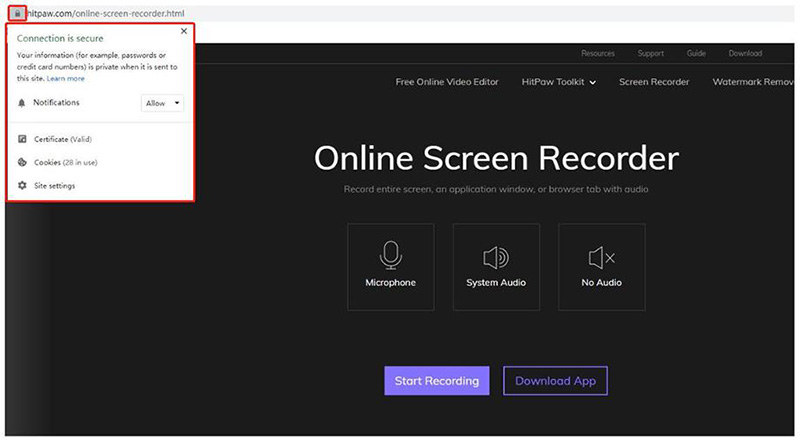Click the Download App button
800x440 pixels.
[x=555, y=381]
